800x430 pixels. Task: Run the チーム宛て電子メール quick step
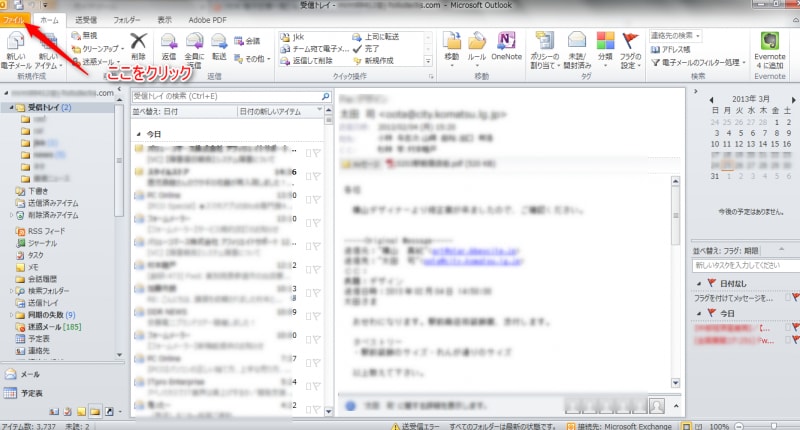(314, 49)
